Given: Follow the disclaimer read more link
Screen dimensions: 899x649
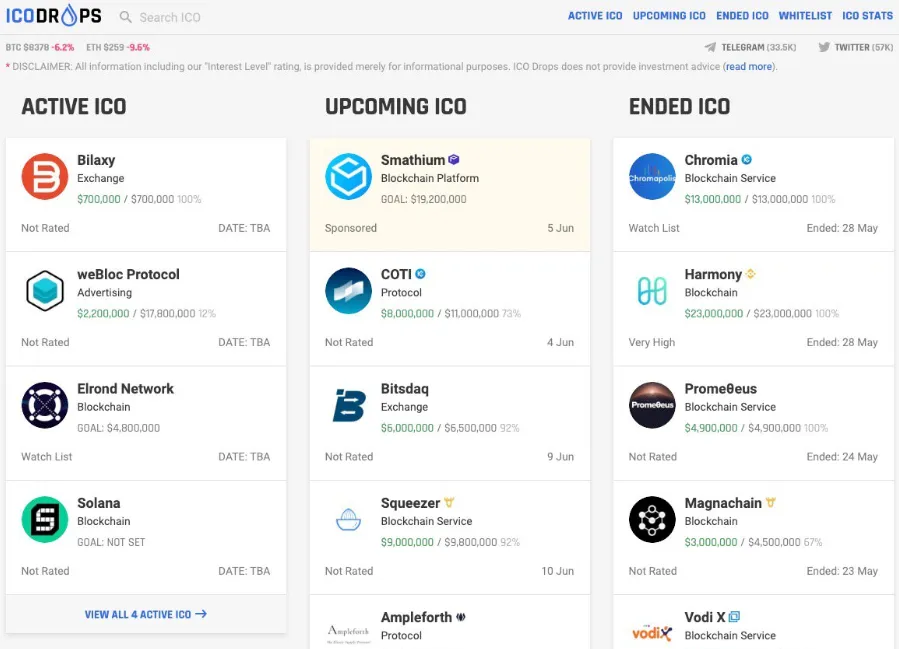Looking at the screenshot, I should click(749, 67).
